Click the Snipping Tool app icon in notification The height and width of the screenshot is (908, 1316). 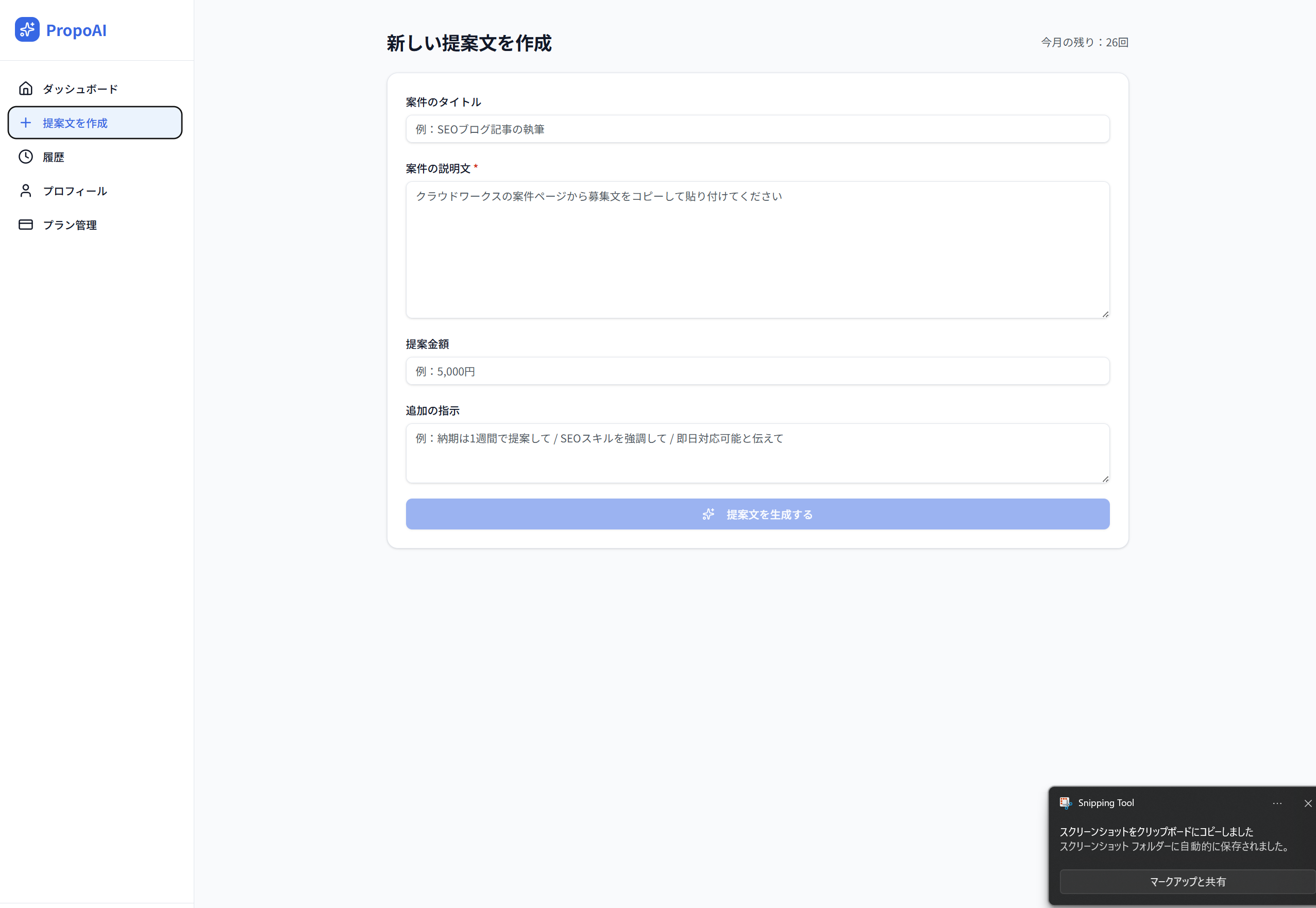tap(1066, 803)
